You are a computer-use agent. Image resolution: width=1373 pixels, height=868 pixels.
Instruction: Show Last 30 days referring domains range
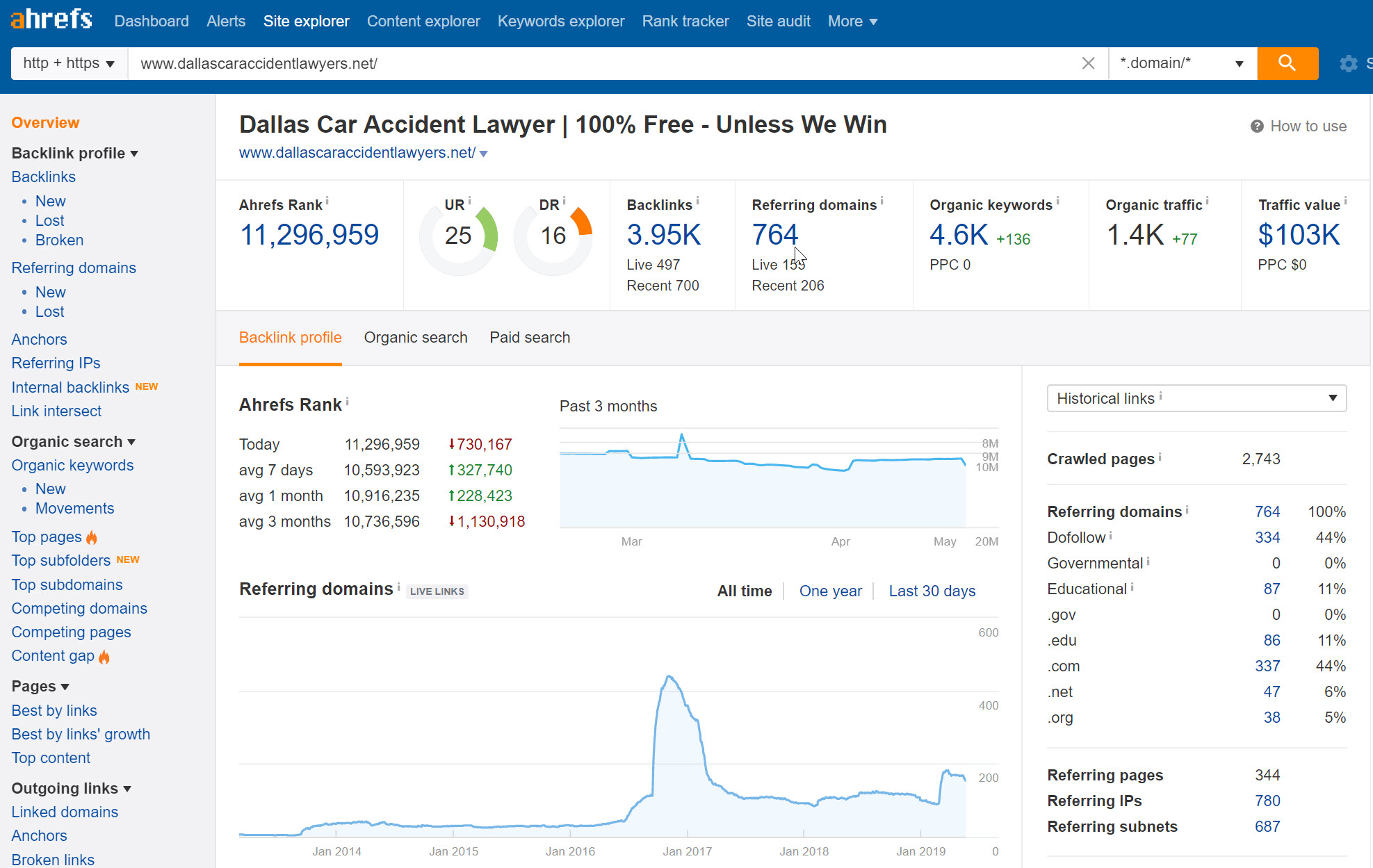coord(932,591)
